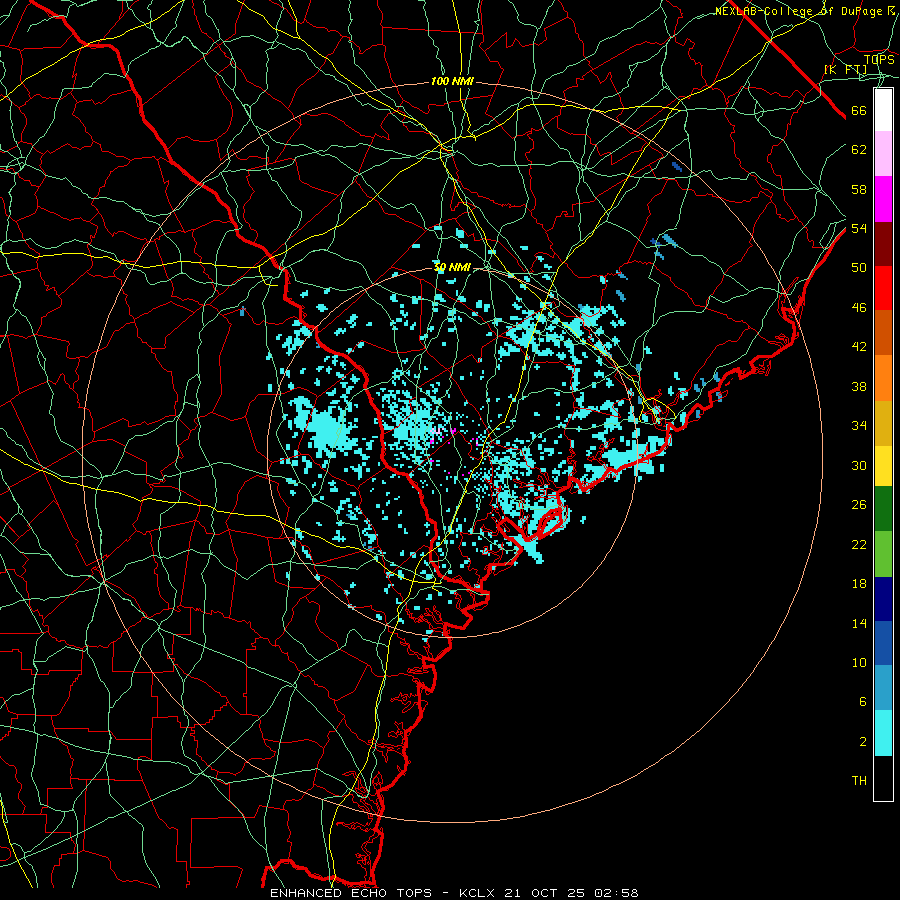Click the dark green legend swatch
The width and height of the screenshot is (900, 900).
point(883,509)
